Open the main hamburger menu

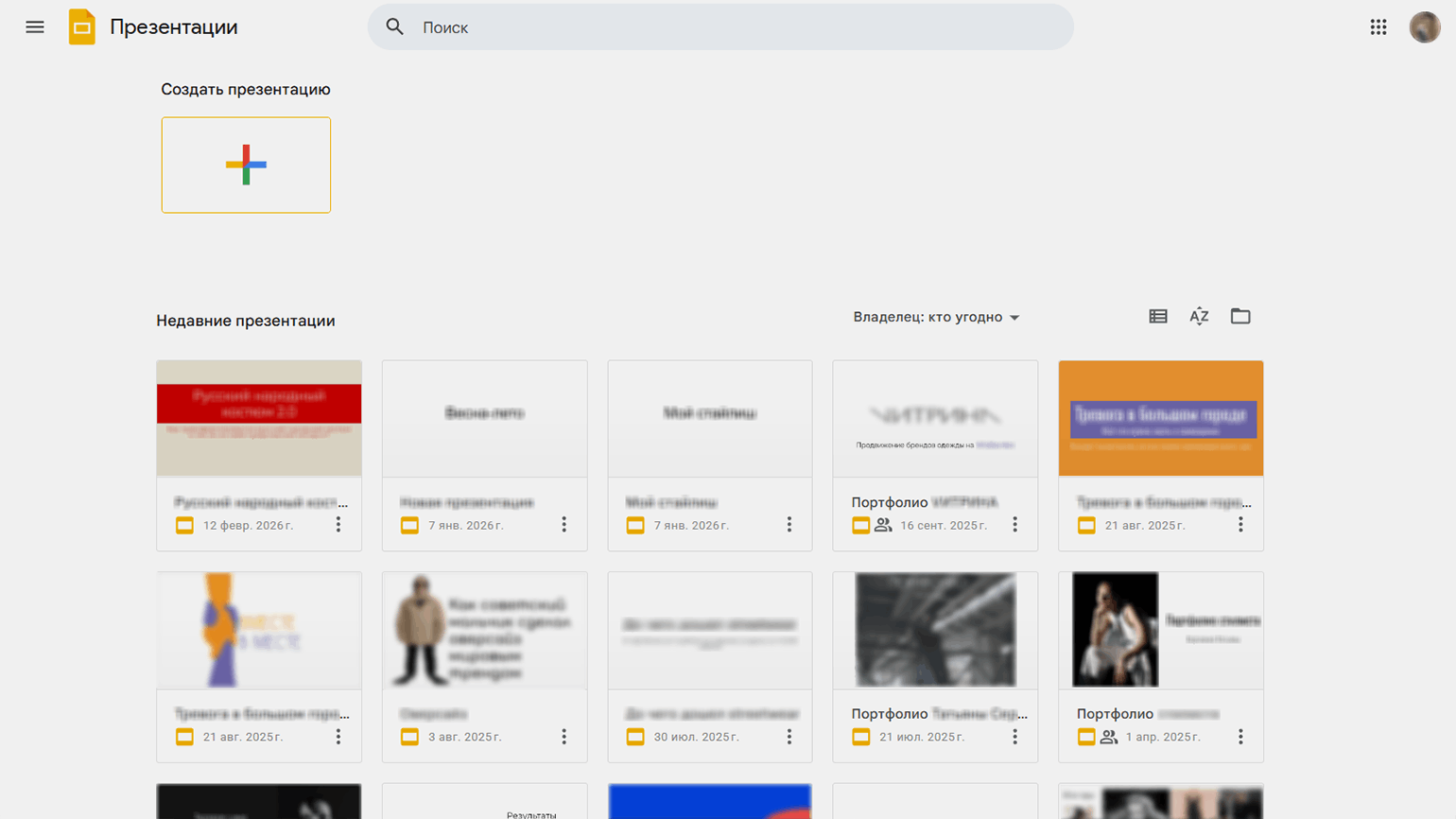pyautogui.click(x=35, y=27)
